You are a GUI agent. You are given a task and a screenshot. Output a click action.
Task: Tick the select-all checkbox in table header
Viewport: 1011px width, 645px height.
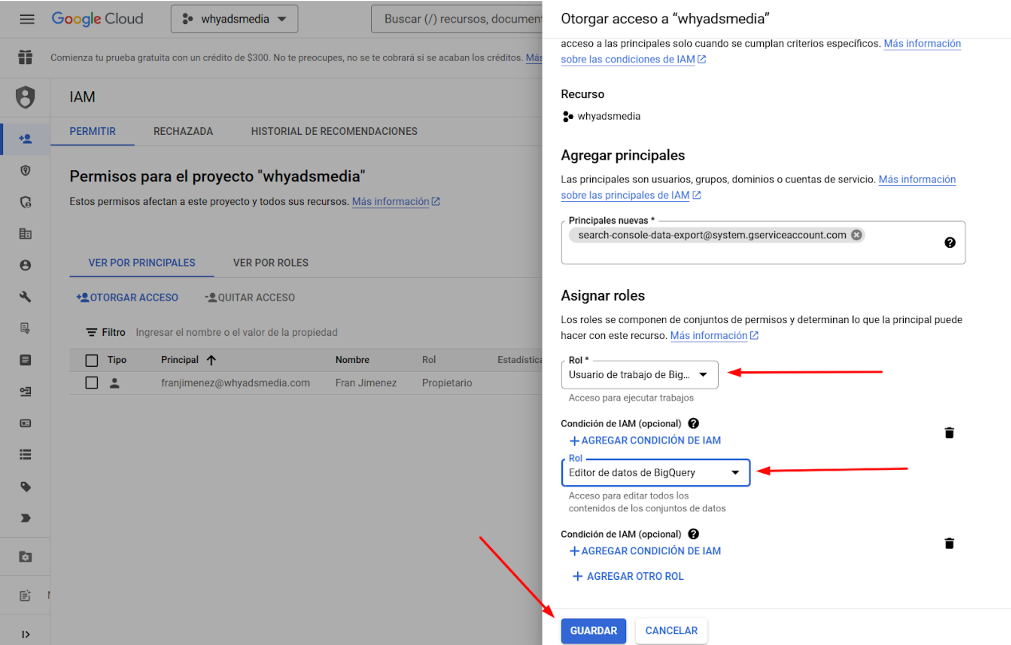(92, 360)
